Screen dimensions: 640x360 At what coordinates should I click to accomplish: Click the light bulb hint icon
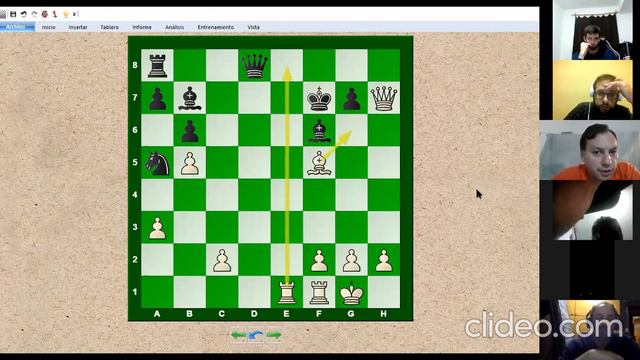click(66, 14)
